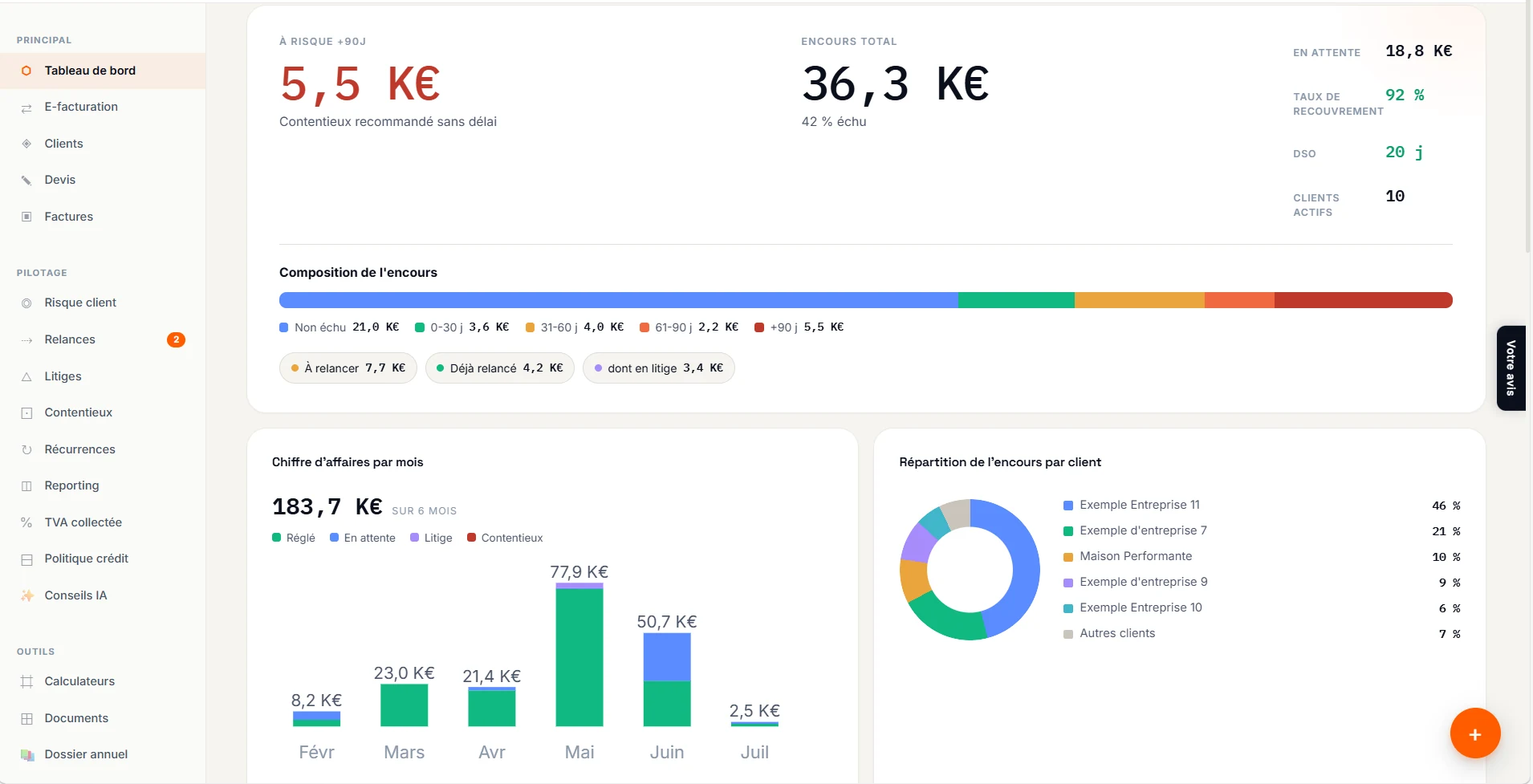Click the Relances notification badge showing 2
The width and height of the screenshot is (1533, 784).
pos(176,339)
